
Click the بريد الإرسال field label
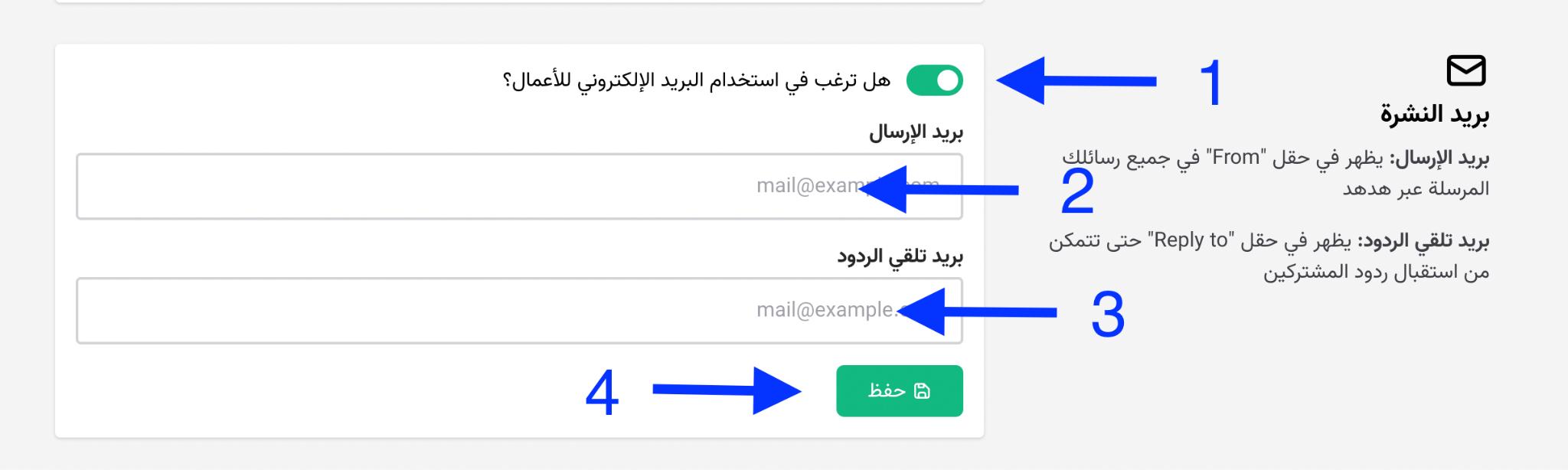916,133
